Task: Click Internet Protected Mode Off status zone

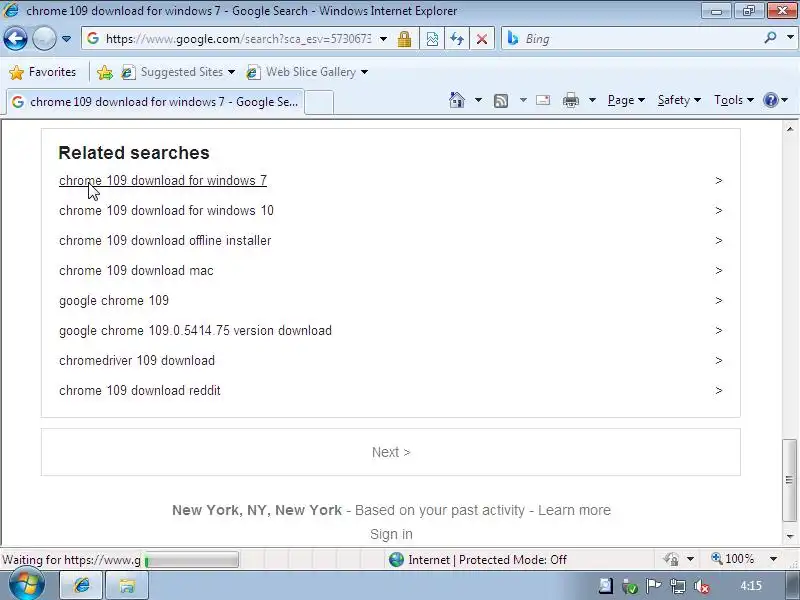Action: point(478,560)
